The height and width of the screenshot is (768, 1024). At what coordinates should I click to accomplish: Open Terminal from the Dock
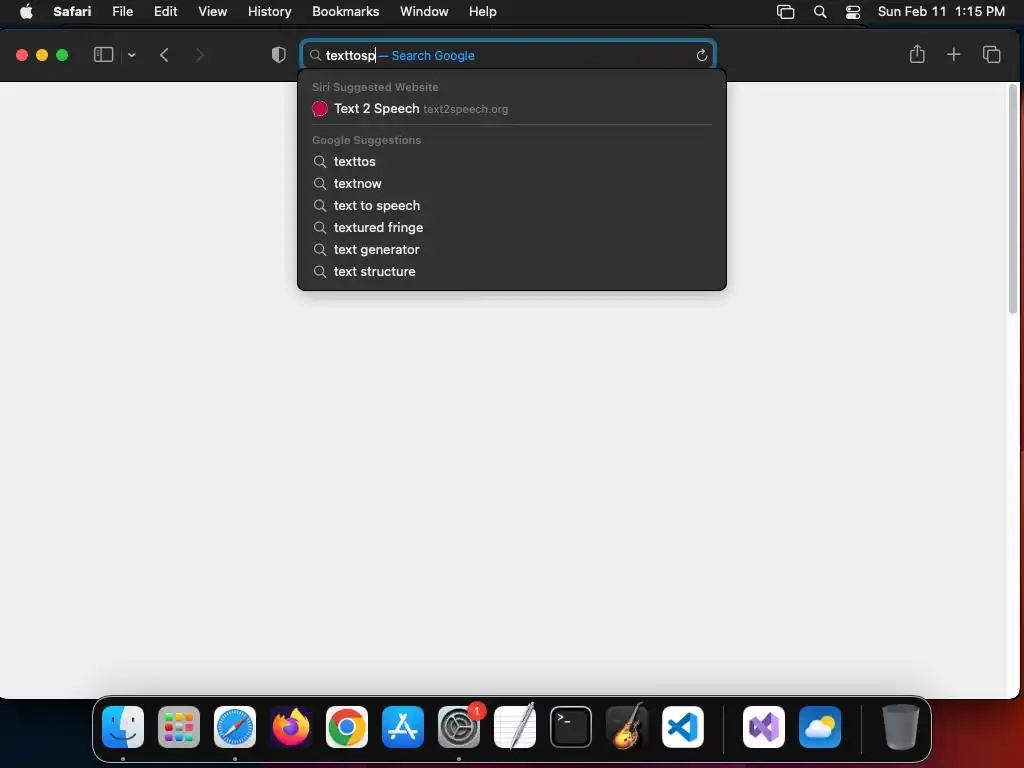point(571,727)
